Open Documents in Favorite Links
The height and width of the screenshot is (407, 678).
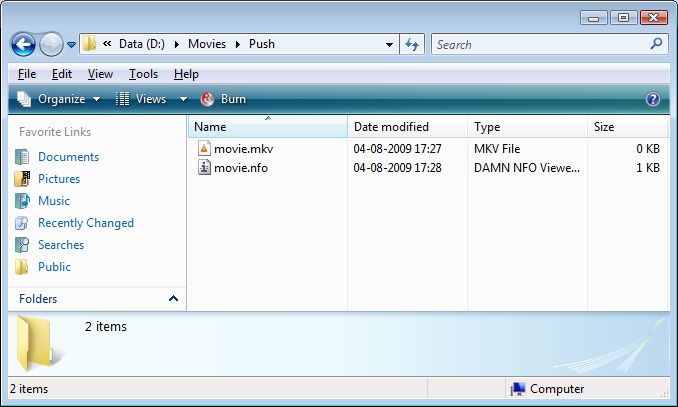[x=68, y=157]
